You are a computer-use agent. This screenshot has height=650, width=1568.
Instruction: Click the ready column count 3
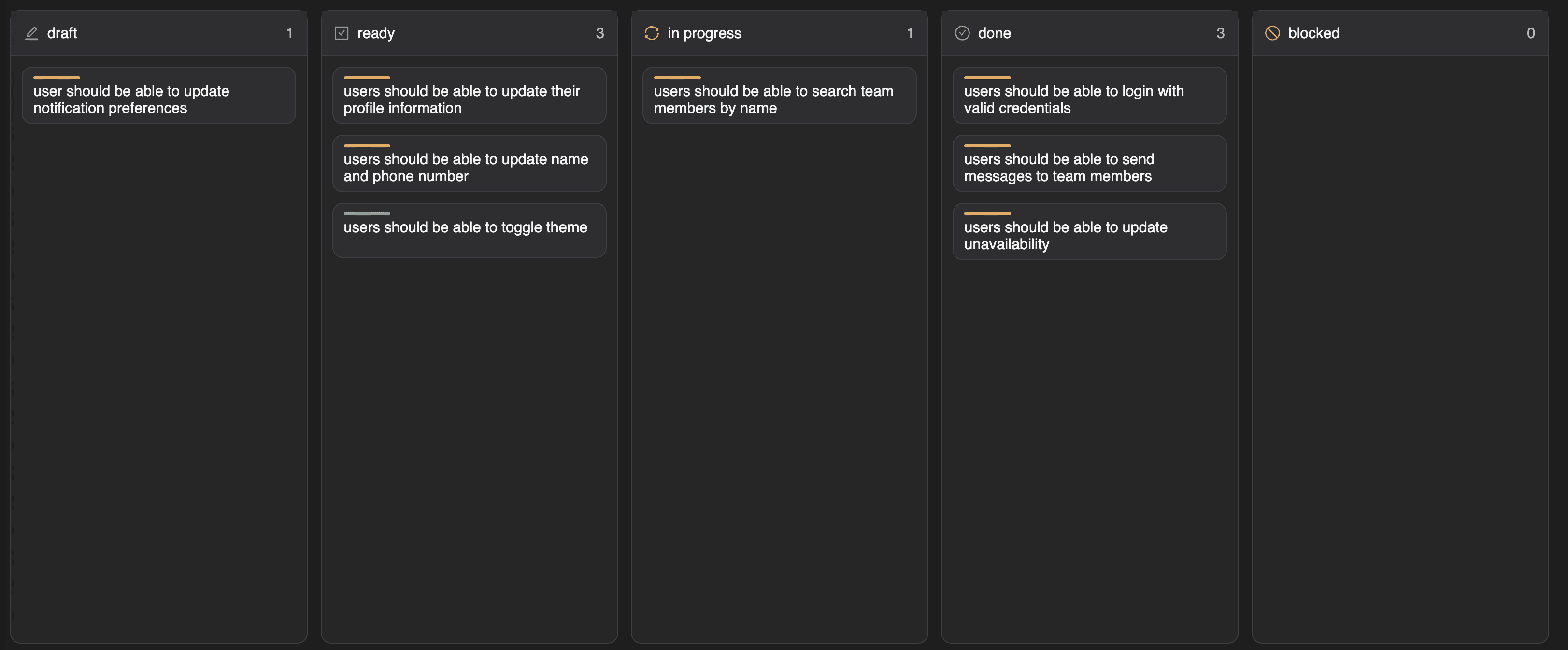coord(599,33)
